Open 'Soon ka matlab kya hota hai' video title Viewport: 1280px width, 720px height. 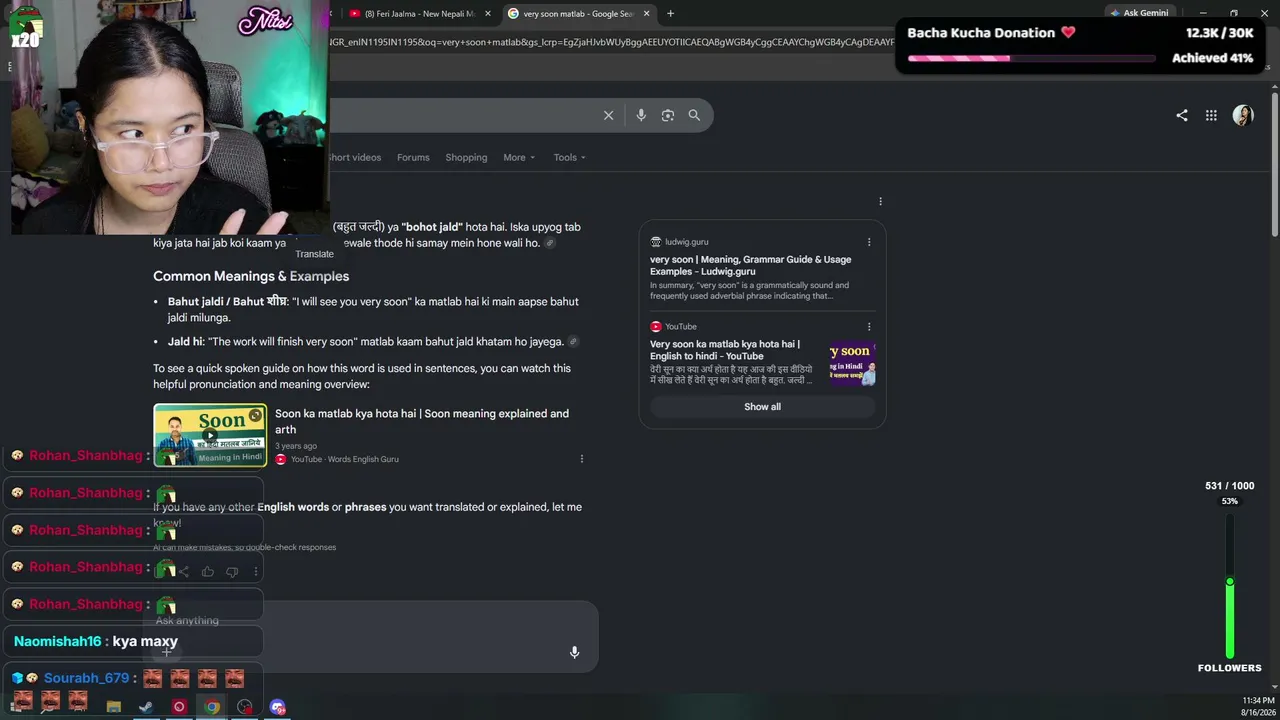coord(422,421)
